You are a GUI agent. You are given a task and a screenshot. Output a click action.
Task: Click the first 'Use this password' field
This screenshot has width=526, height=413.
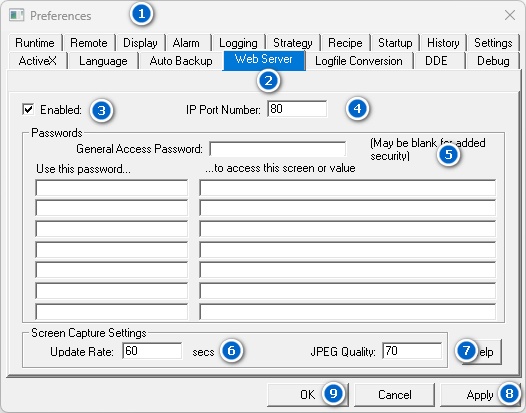[111, 188]
